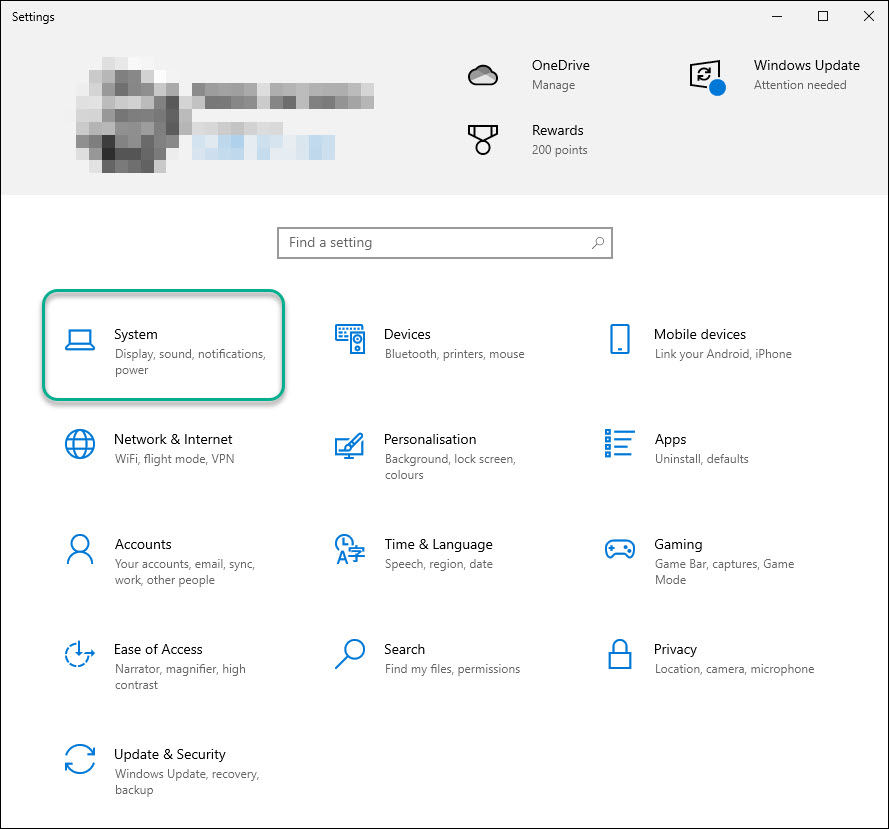
Task: Click the Find a setting search box
Action: (435, 243)
